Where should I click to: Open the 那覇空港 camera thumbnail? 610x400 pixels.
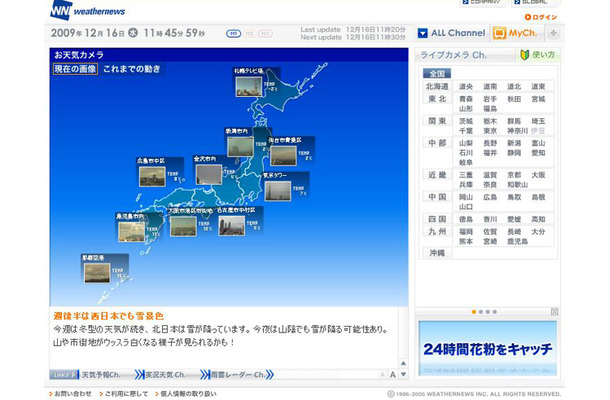(x=97, y=273)
